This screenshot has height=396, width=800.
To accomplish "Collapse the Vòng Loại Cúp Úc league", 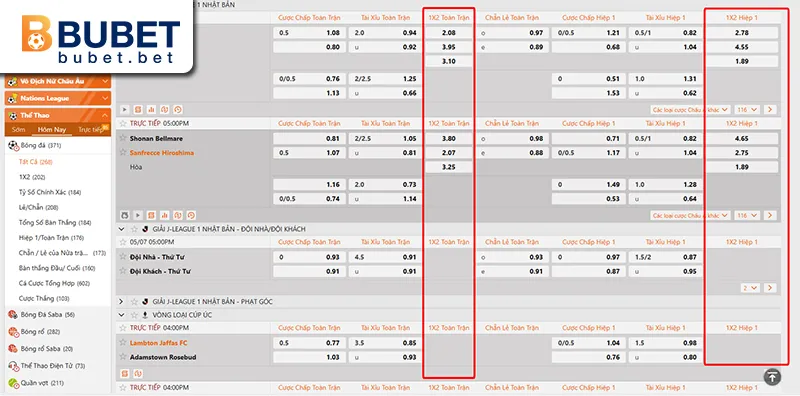I will coord(121,315).
